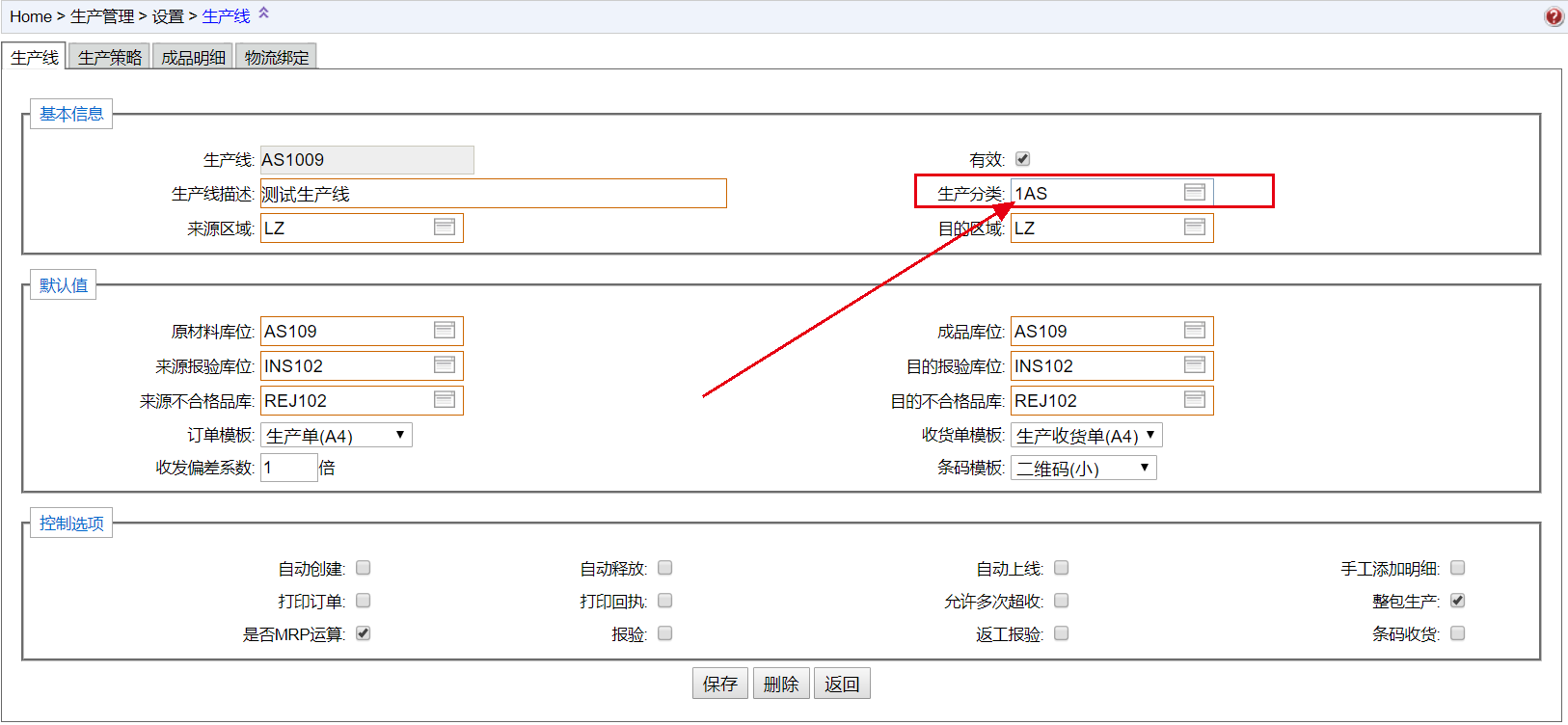Enable the 报验 checkbox
This screenshot has width=1568, height=725.
coord(665,633)
